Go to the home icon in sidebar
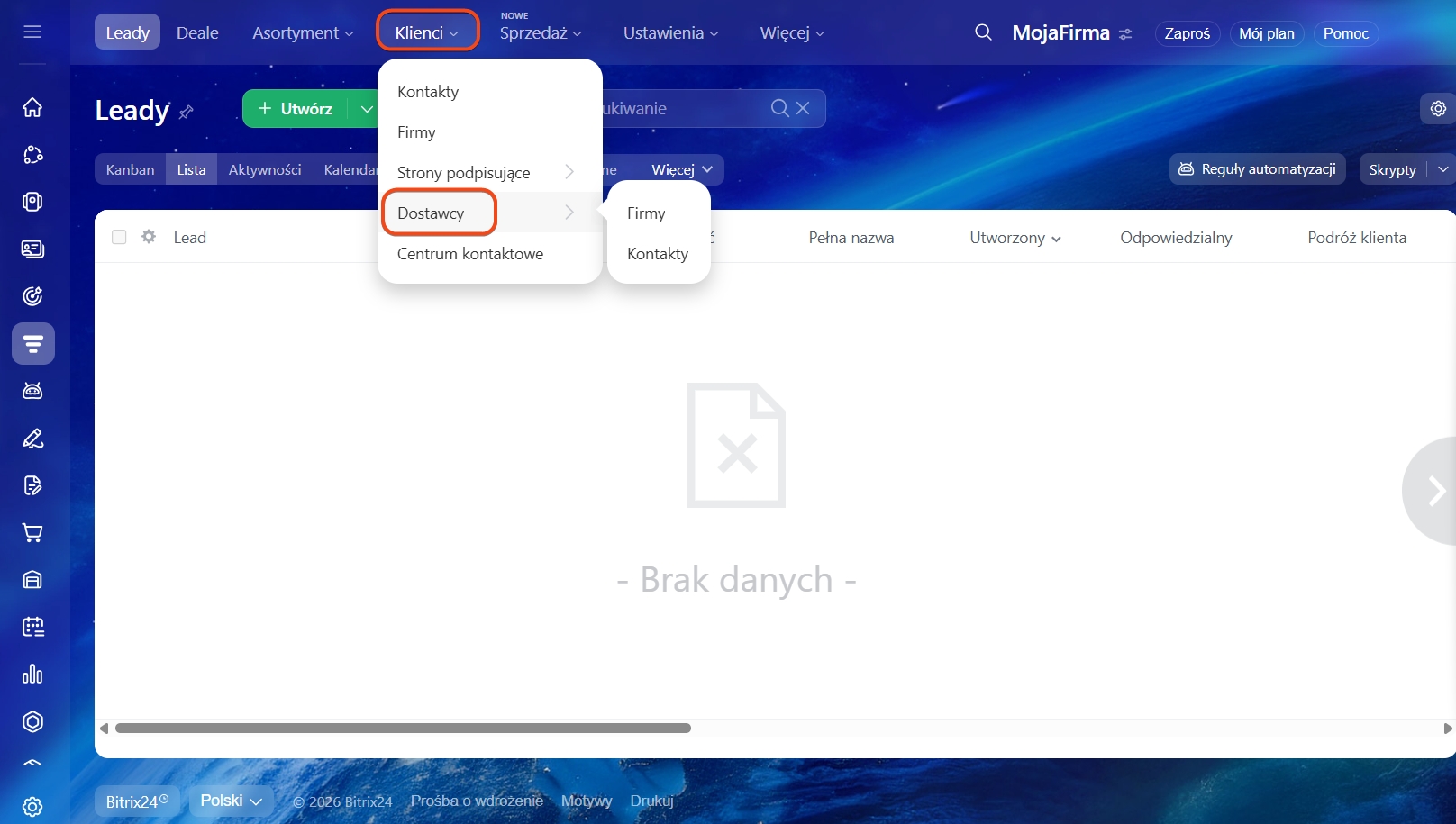 coord(32,107)
